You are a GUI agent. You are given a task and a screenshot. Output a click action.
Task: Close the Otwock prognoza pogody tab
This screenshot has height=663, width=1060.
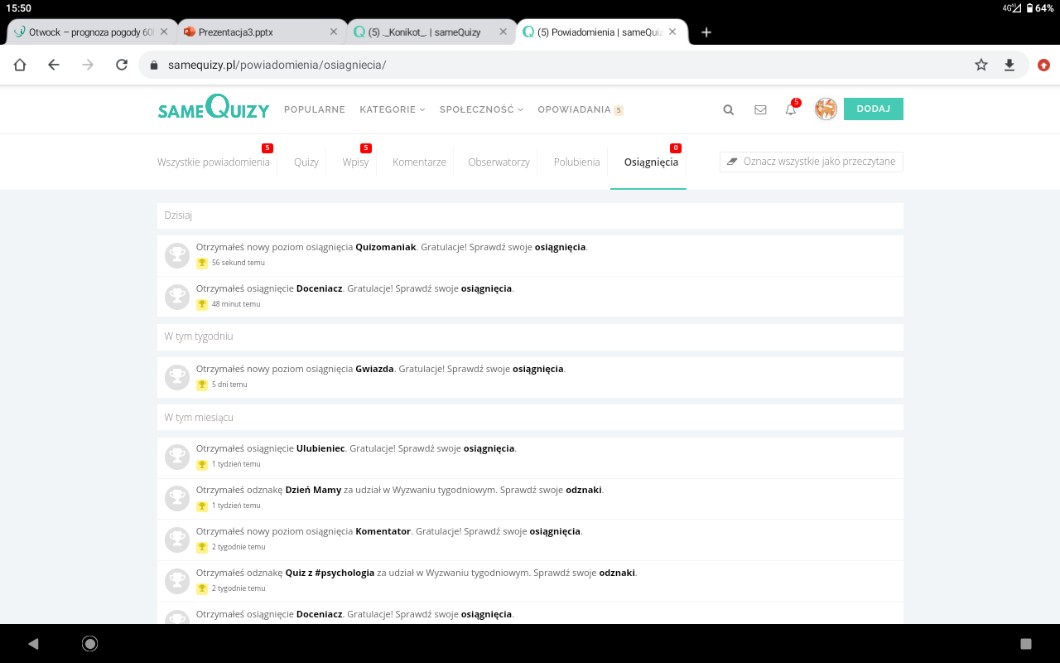[164, 32]
